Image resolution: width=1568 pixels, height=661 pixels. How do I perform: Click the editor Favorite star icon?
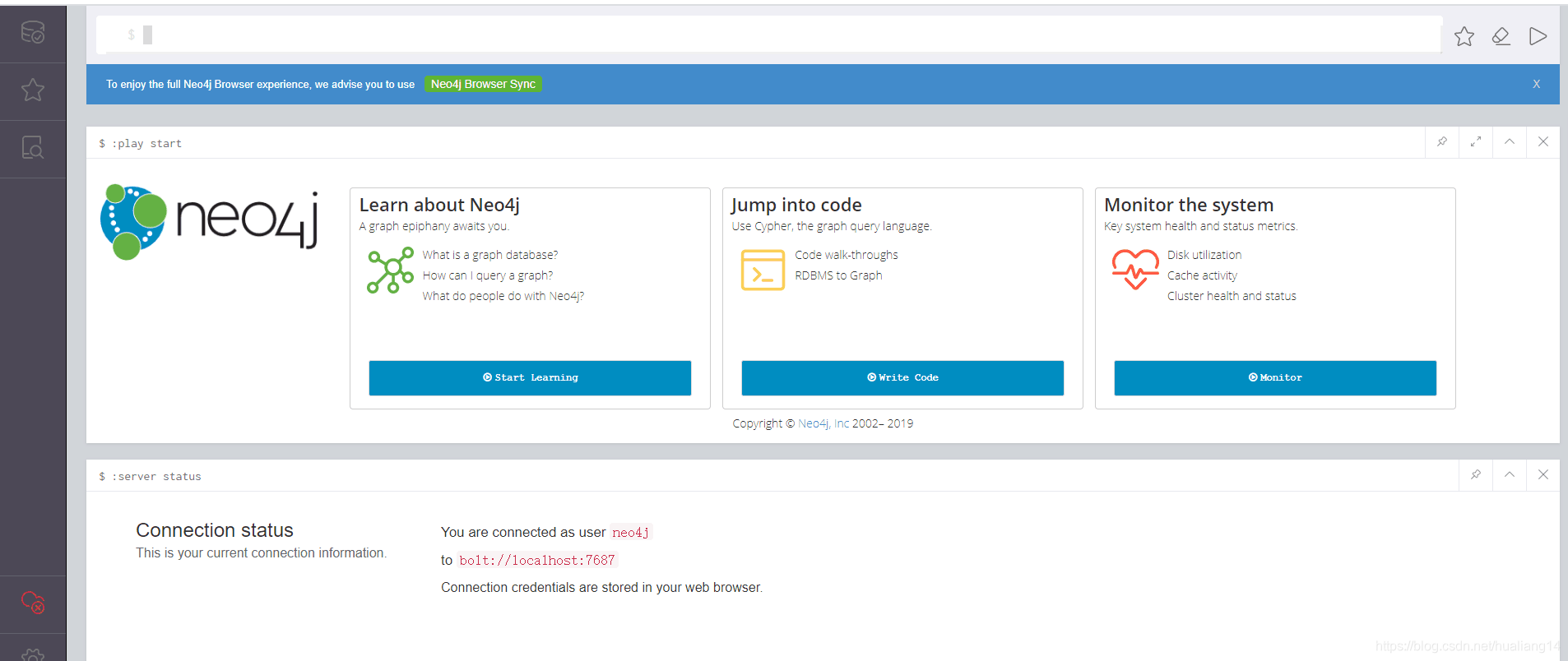click(1464, 36)
